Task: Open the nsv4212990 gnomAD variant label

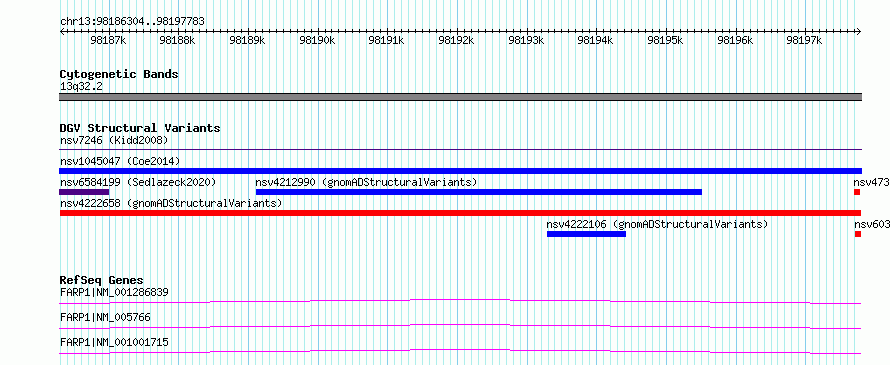Action: click(366, 182)
